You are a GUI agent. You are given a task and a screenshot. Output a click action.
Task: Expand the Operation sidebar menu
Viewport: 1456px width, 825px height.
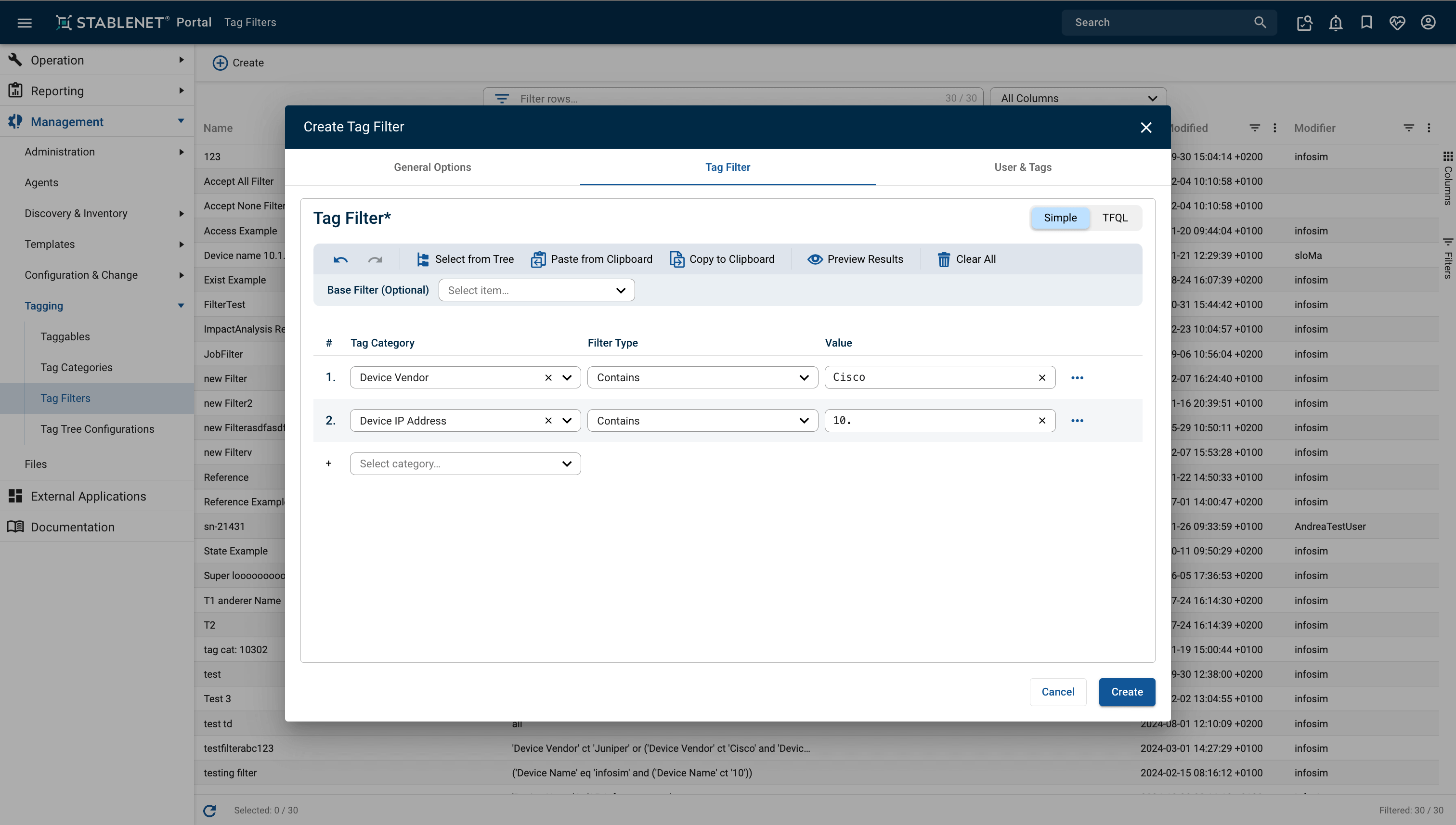tap(97, 60)
